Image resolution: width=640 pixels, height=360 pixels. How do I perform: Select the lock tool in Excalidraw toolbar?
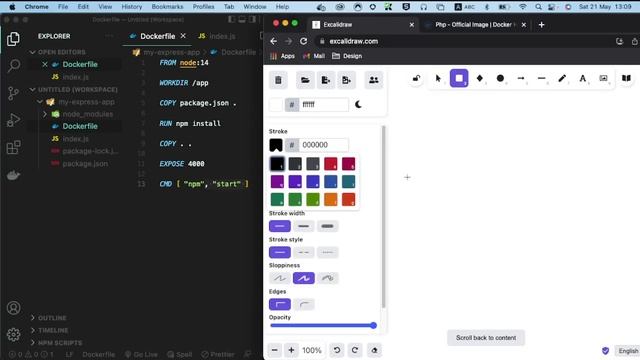tap(416, 78)
